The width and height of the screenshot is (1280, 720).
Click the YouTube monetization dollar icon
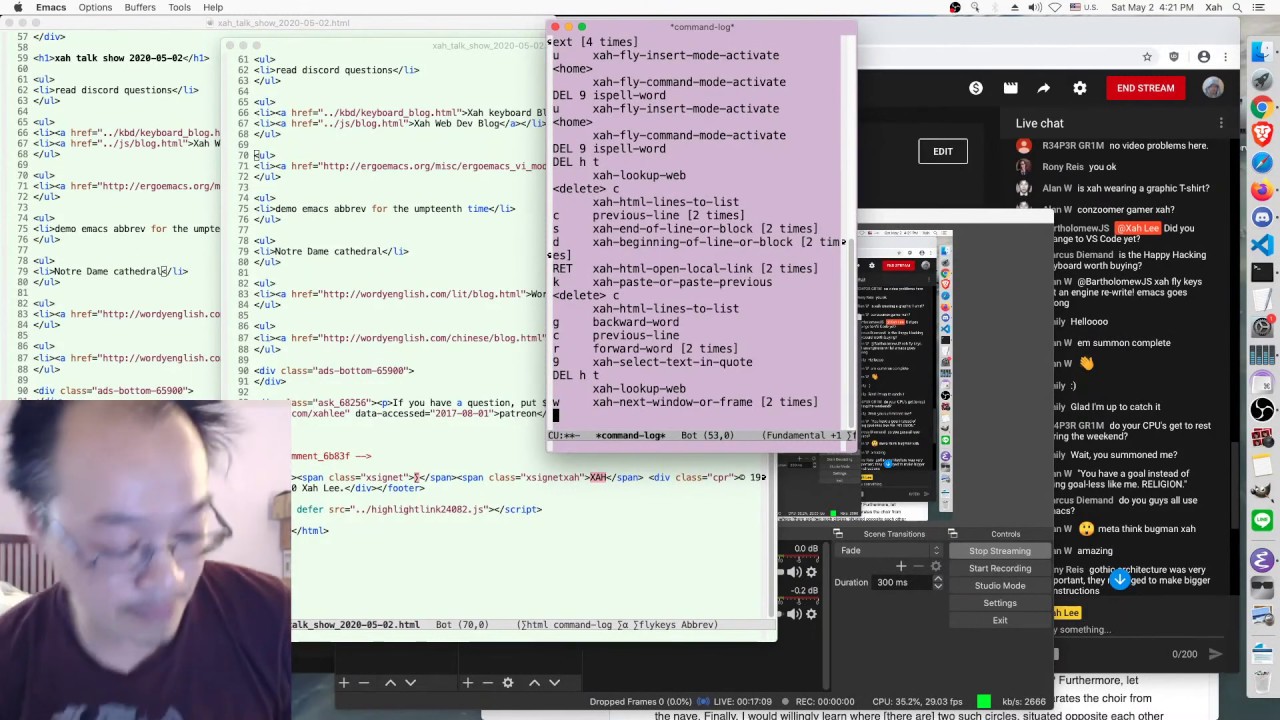(x=975, y=88)
